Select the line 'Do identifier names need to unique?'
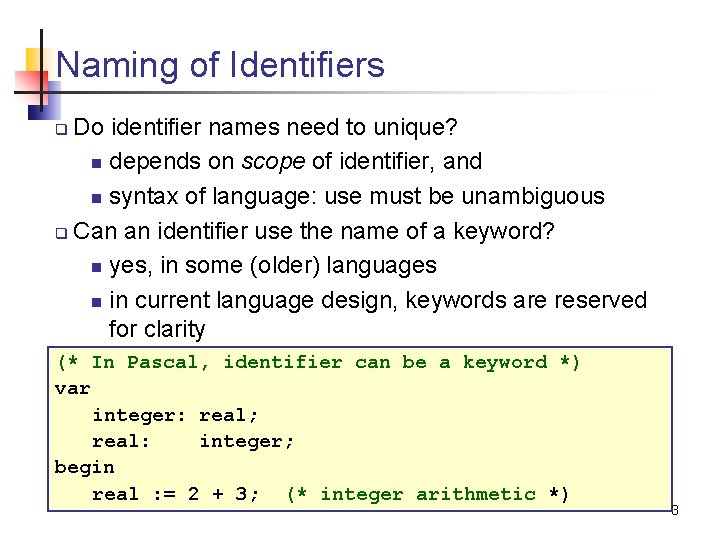Screen dimensions: 720x540 (x=265, y=127)
